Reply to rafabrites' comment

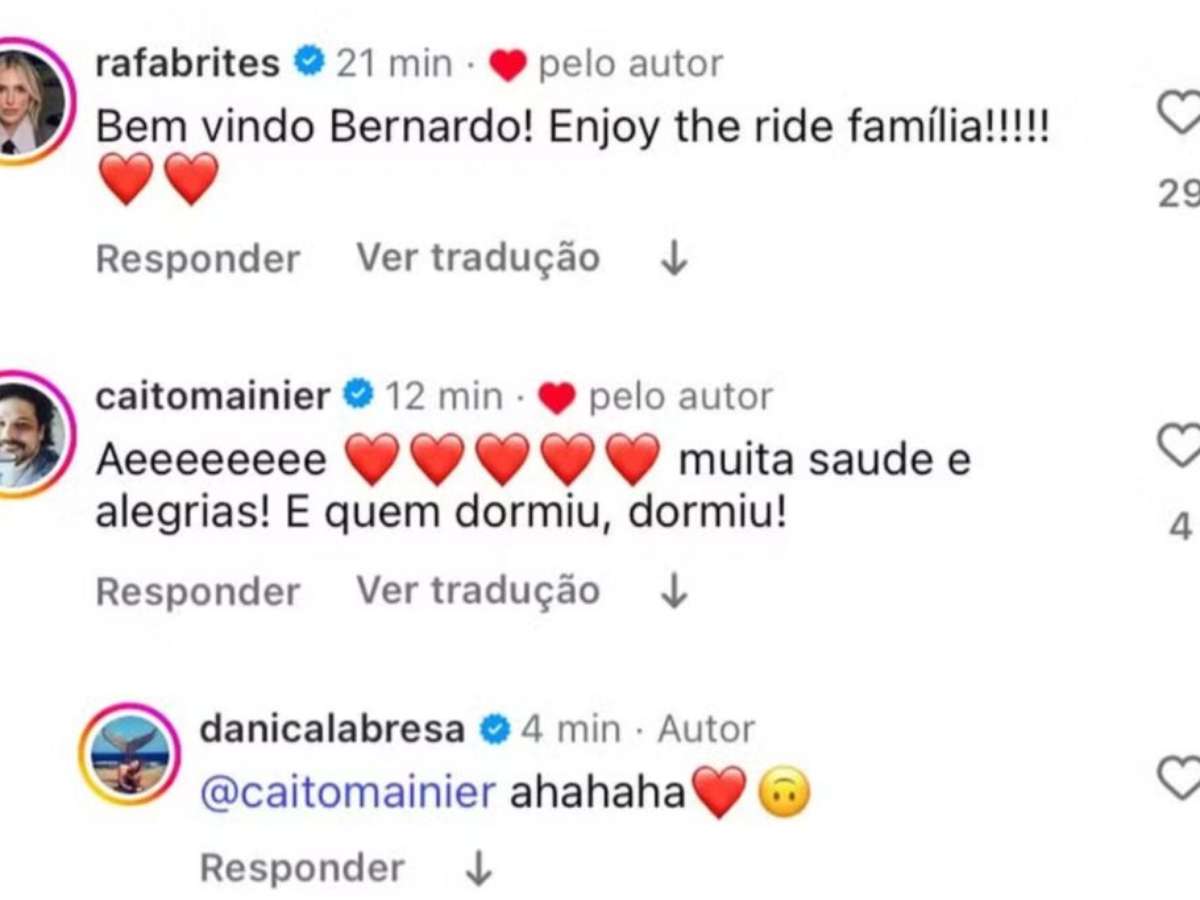click(x=198, y=259)
